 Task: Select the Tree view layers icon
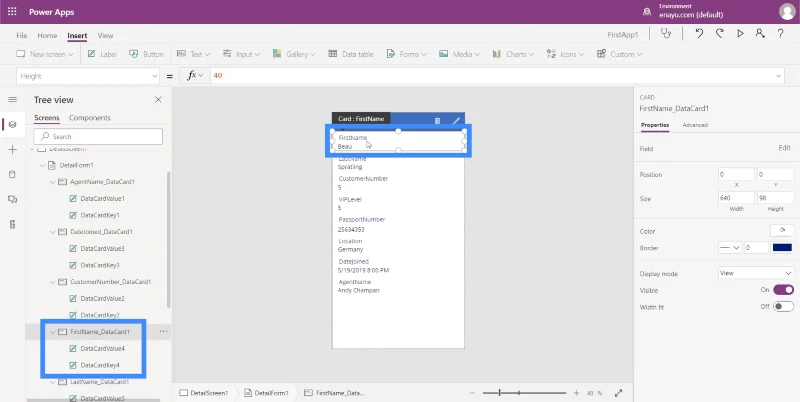click(x=13, y=124)
